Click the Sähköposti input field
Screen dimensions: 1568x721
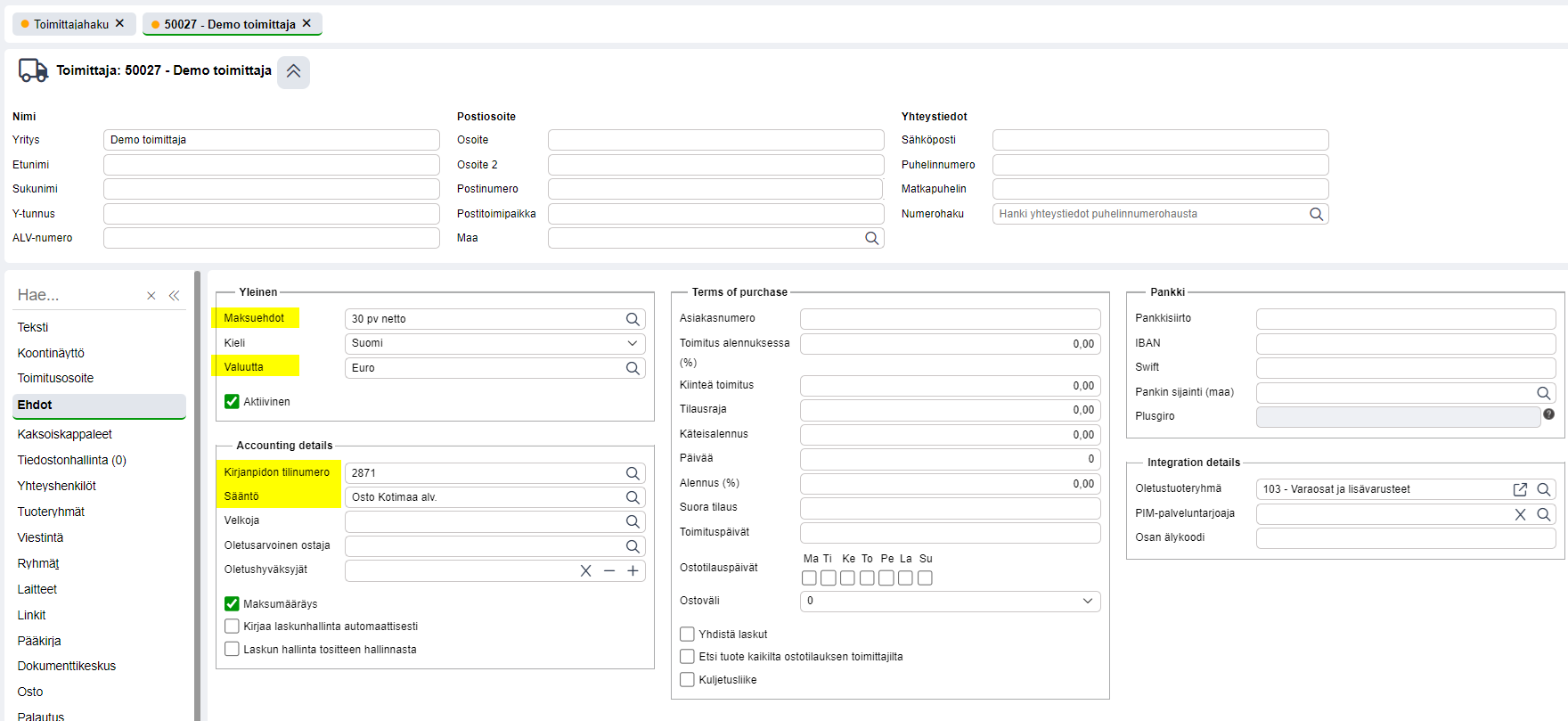1161,140
